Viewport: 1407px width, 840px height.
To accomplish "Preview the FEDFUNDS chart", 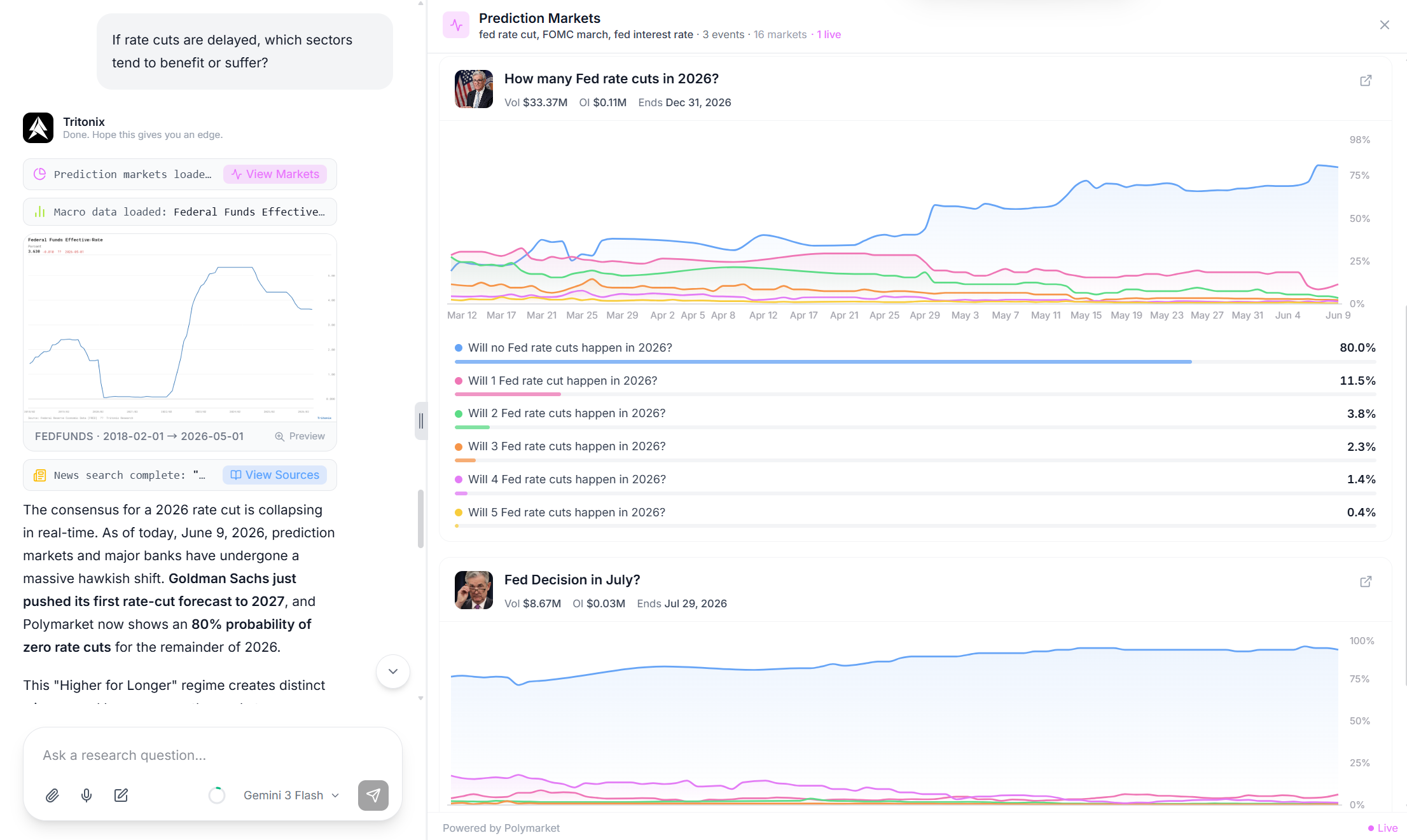I will pos(300,436).
